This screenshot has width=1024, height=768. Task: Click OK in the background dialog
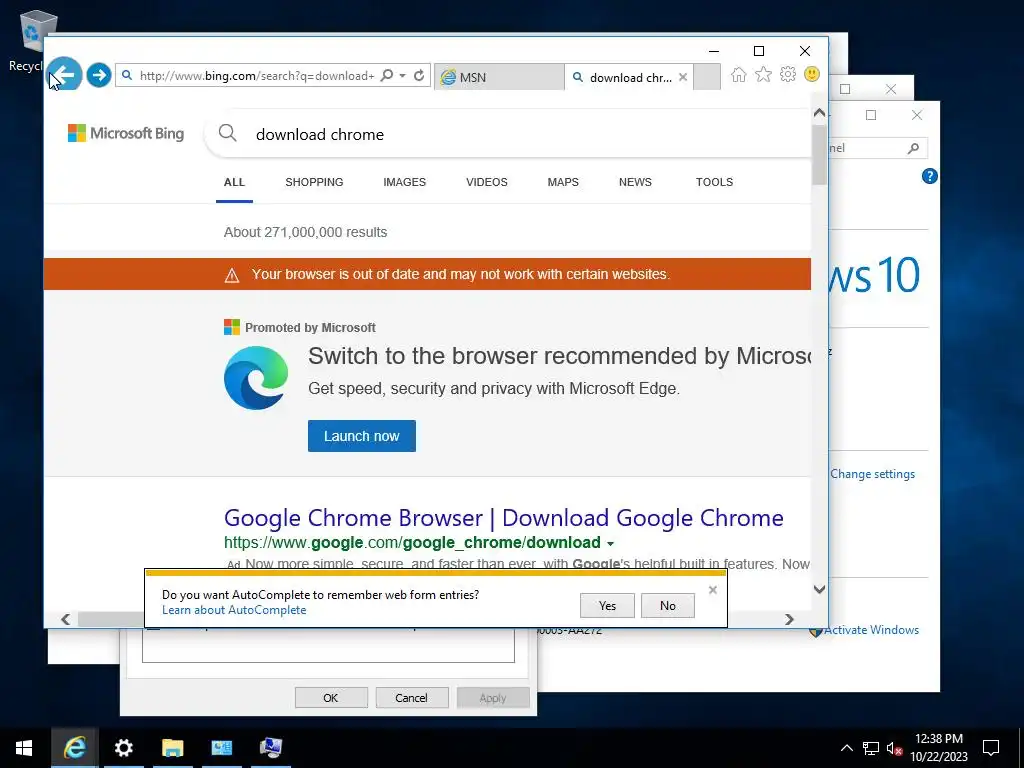tap(331, 698)
